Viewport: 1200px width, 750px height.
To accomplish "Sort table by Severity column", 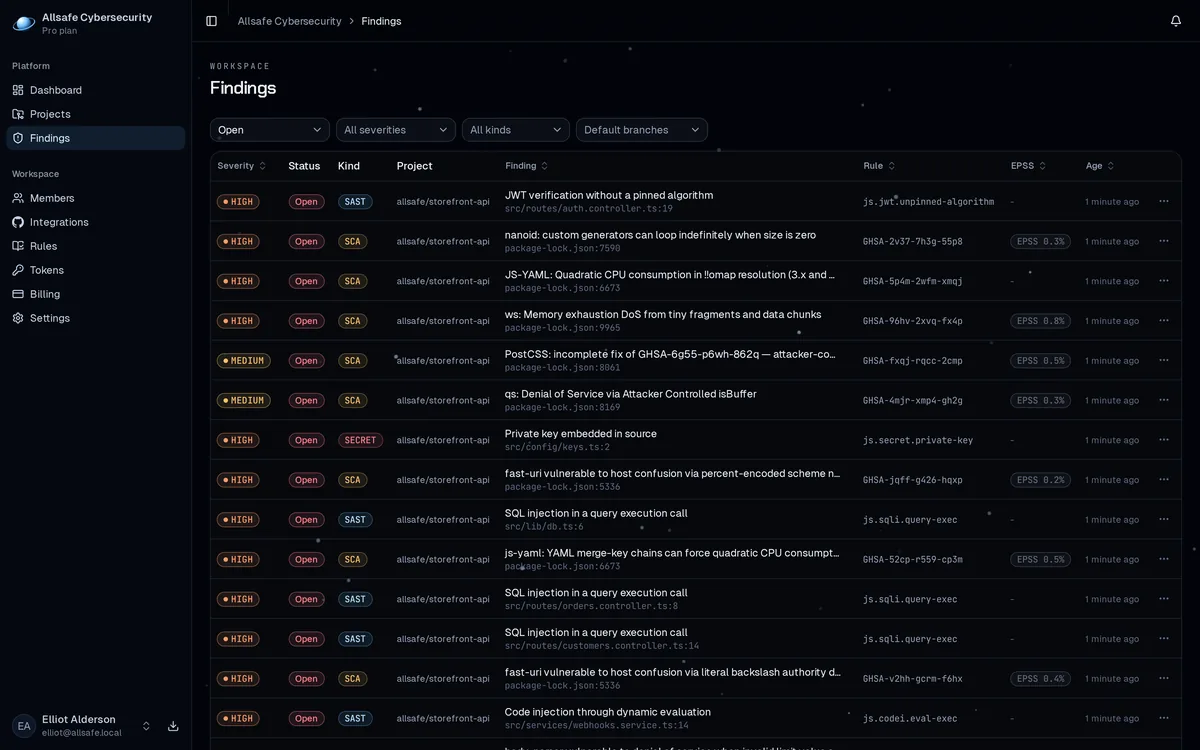I will (242, 166).
